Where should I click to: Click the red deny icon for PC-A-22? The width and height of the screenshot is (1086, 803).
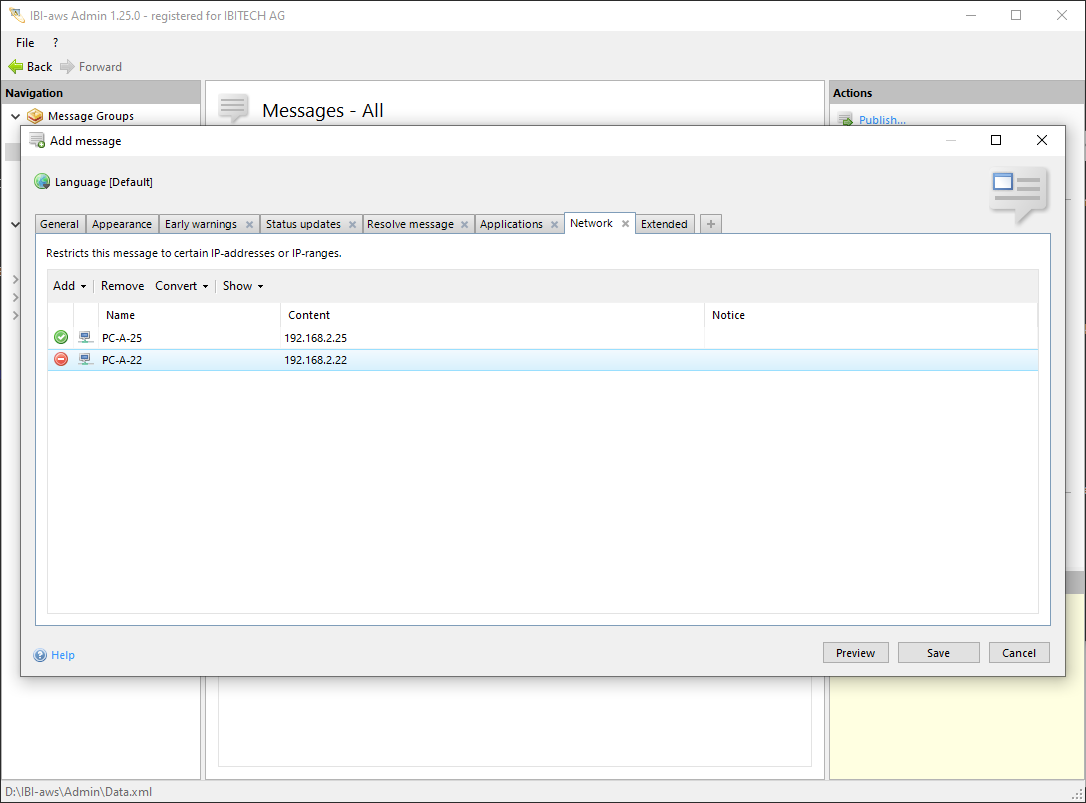(x=61, y=360)
